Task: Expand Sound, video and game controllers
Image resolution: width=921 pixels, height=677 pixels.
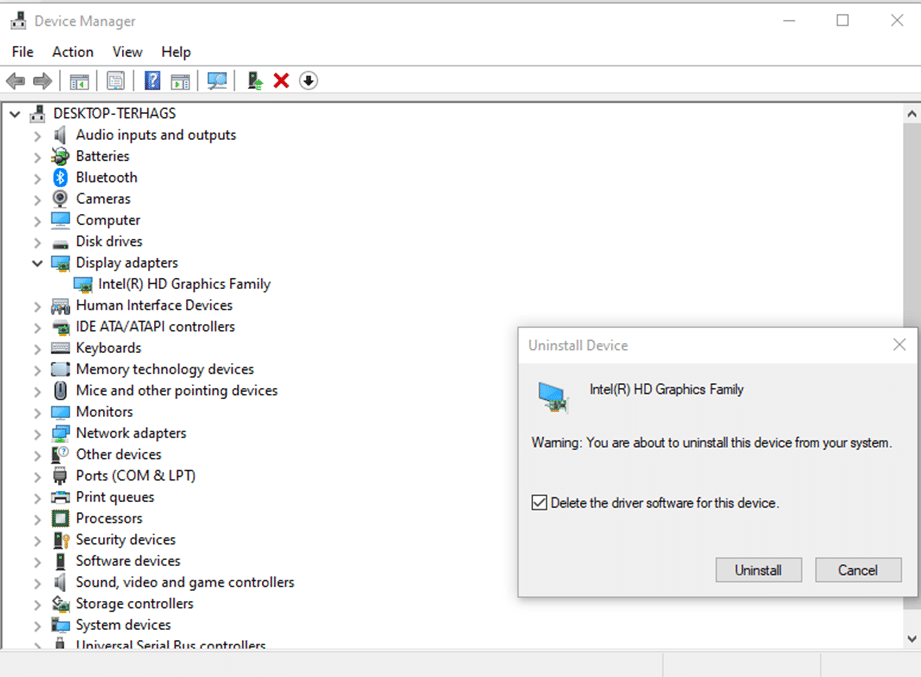Action: (38, 582)
